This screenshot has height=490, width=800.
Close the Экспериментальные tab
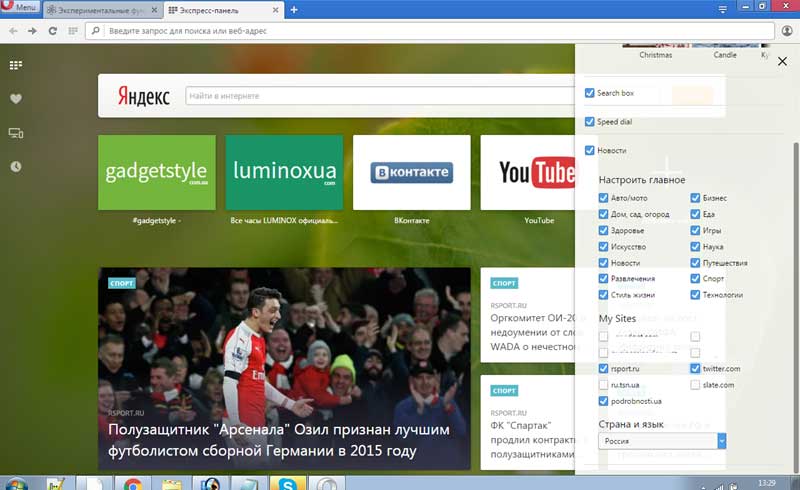coord(154,10)
